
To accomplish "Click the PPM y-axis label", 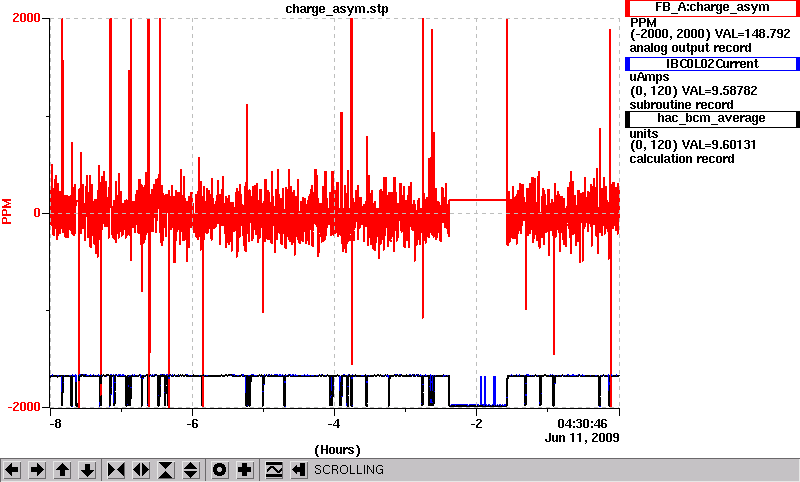I will click(x=7, y=211).
